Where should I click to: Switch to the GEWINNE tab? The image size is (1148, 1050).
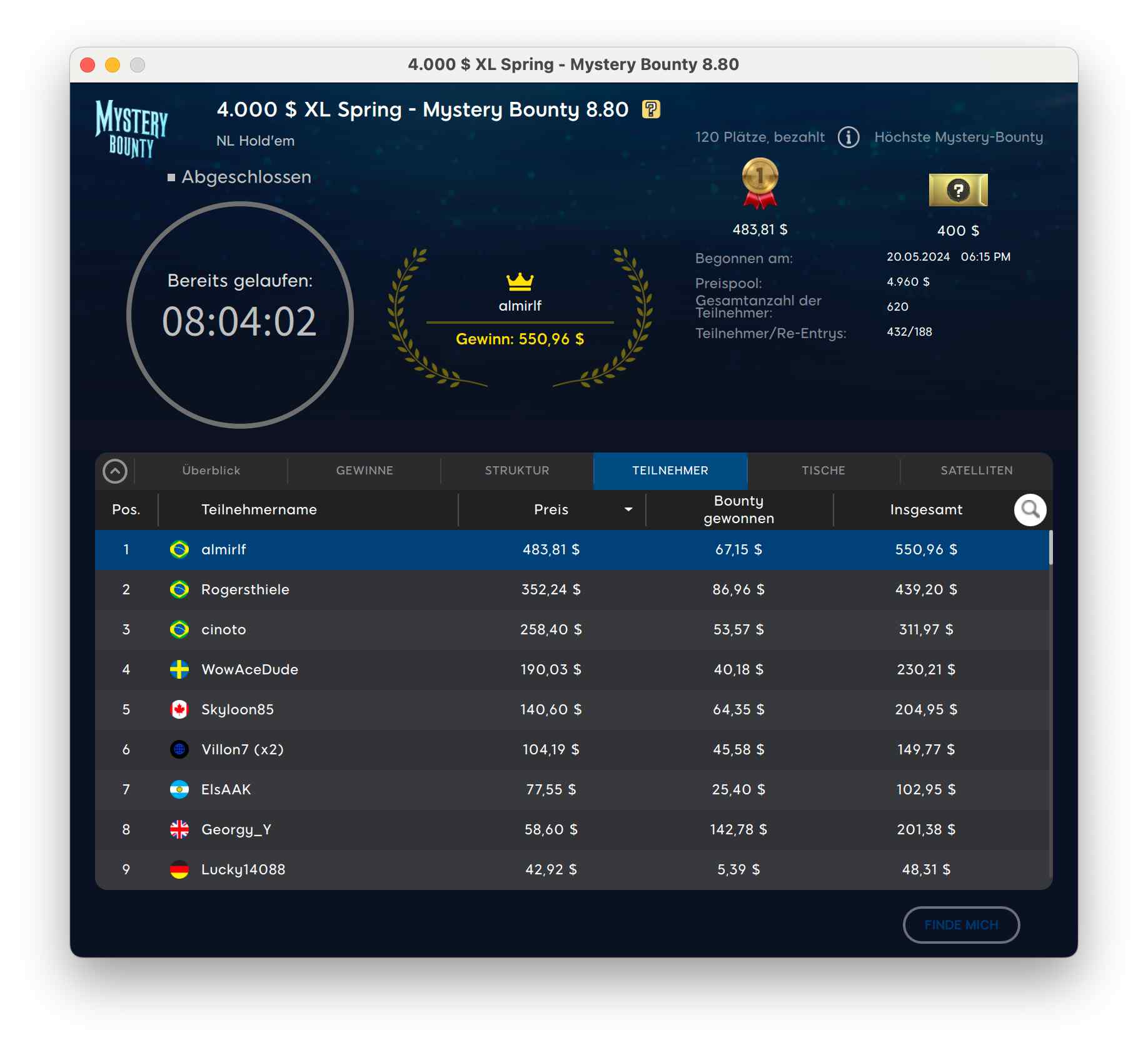365,471
